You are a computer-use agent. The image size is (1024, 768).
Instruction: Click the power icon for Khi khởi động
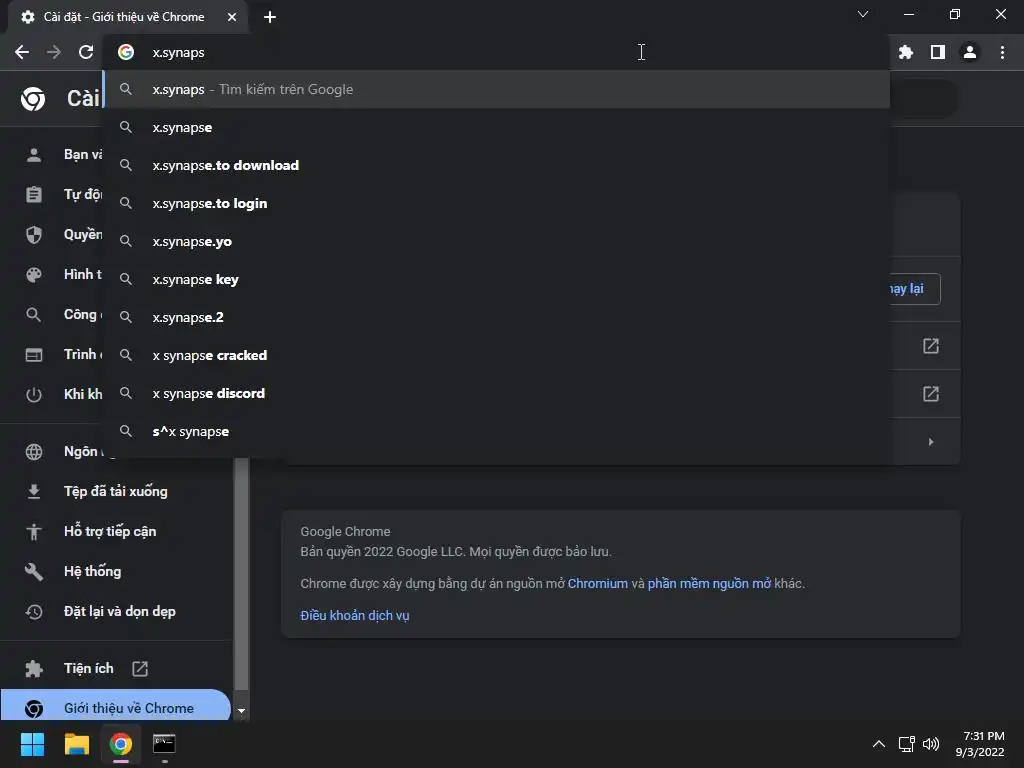(34, 394)
